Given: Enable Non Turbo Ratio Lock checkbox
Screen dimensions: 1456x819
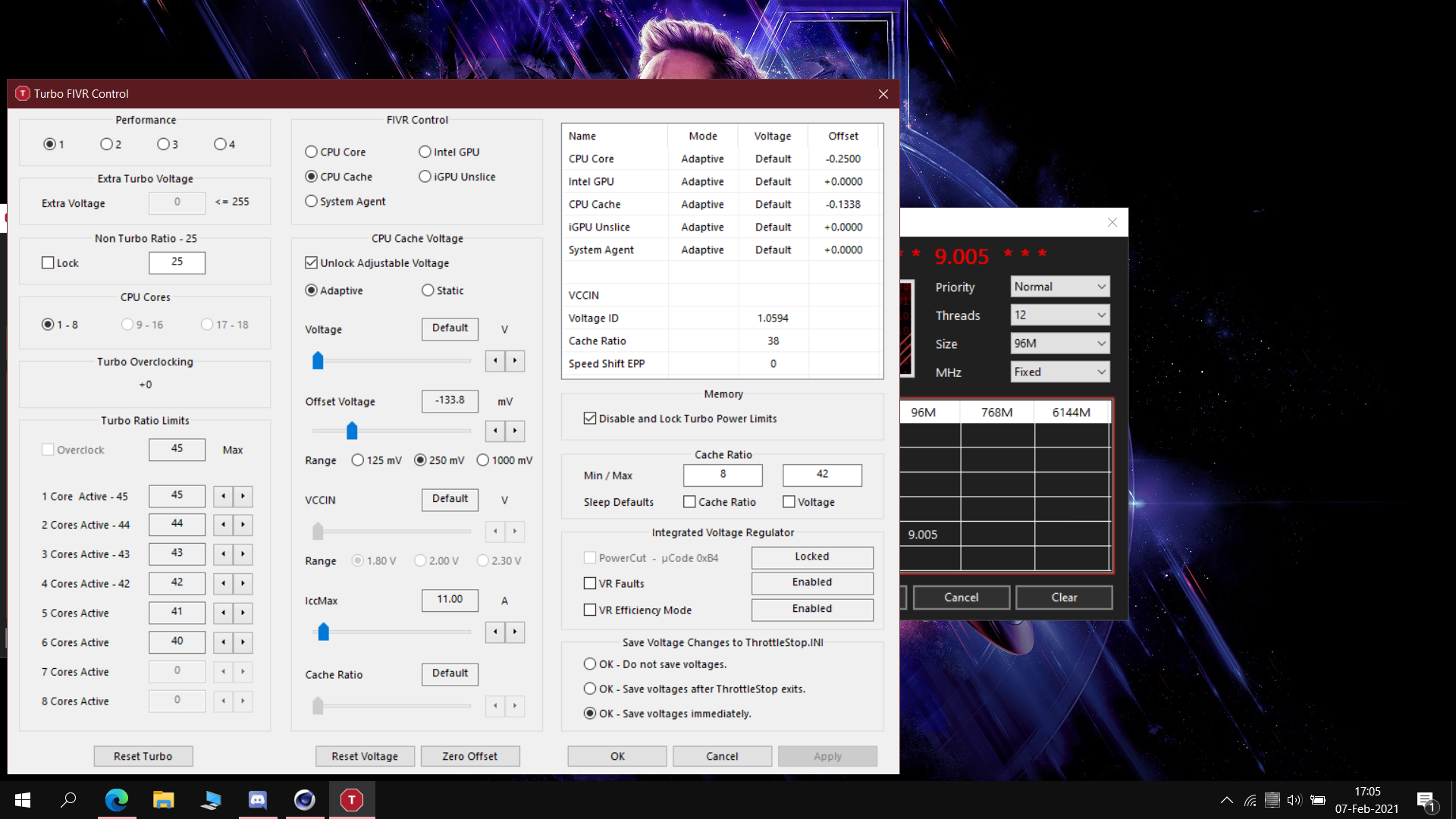Looking at the screenshot, I should [60, 263].
